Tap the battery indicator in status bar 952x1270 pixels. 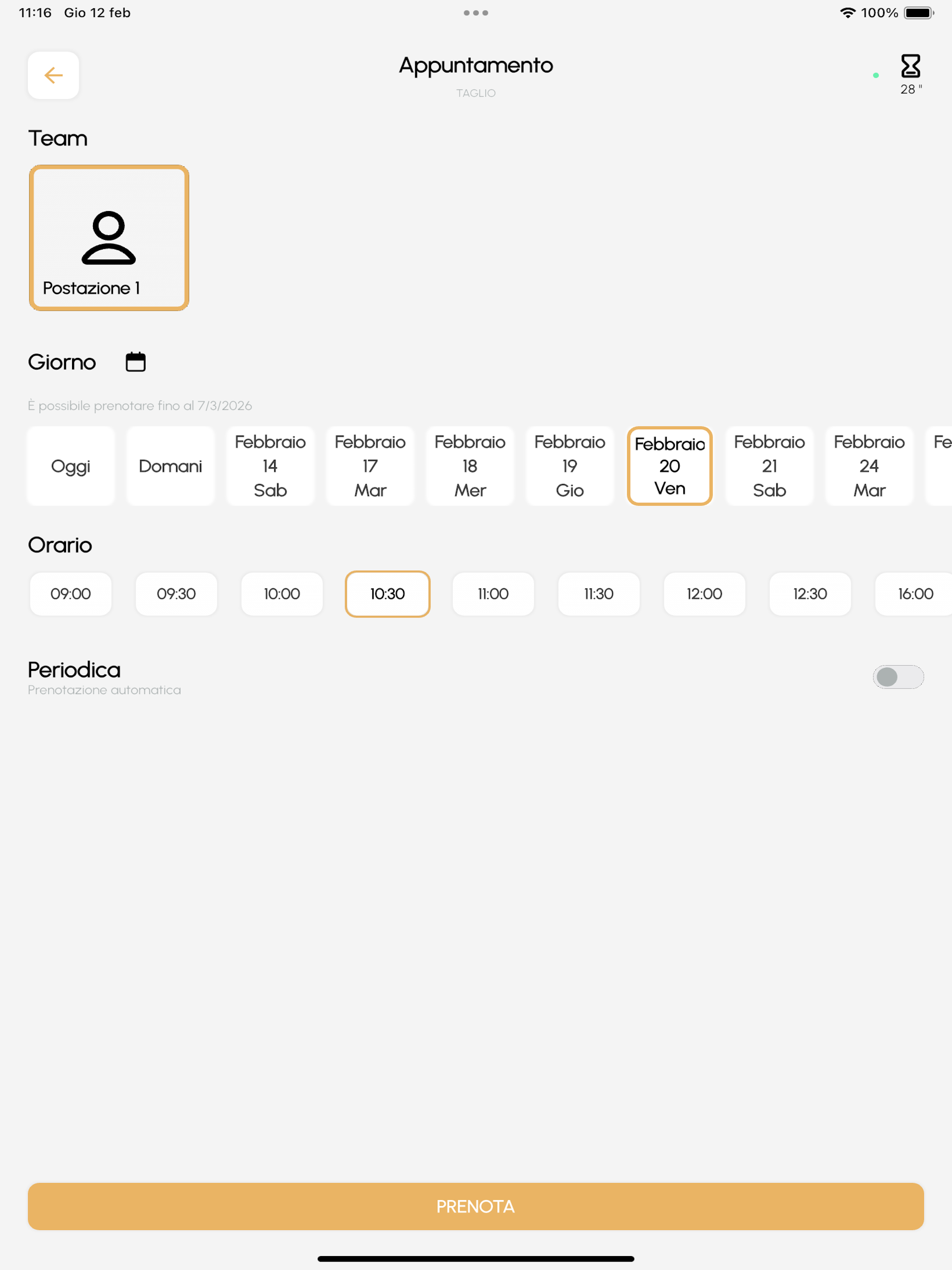click(919, 13)
